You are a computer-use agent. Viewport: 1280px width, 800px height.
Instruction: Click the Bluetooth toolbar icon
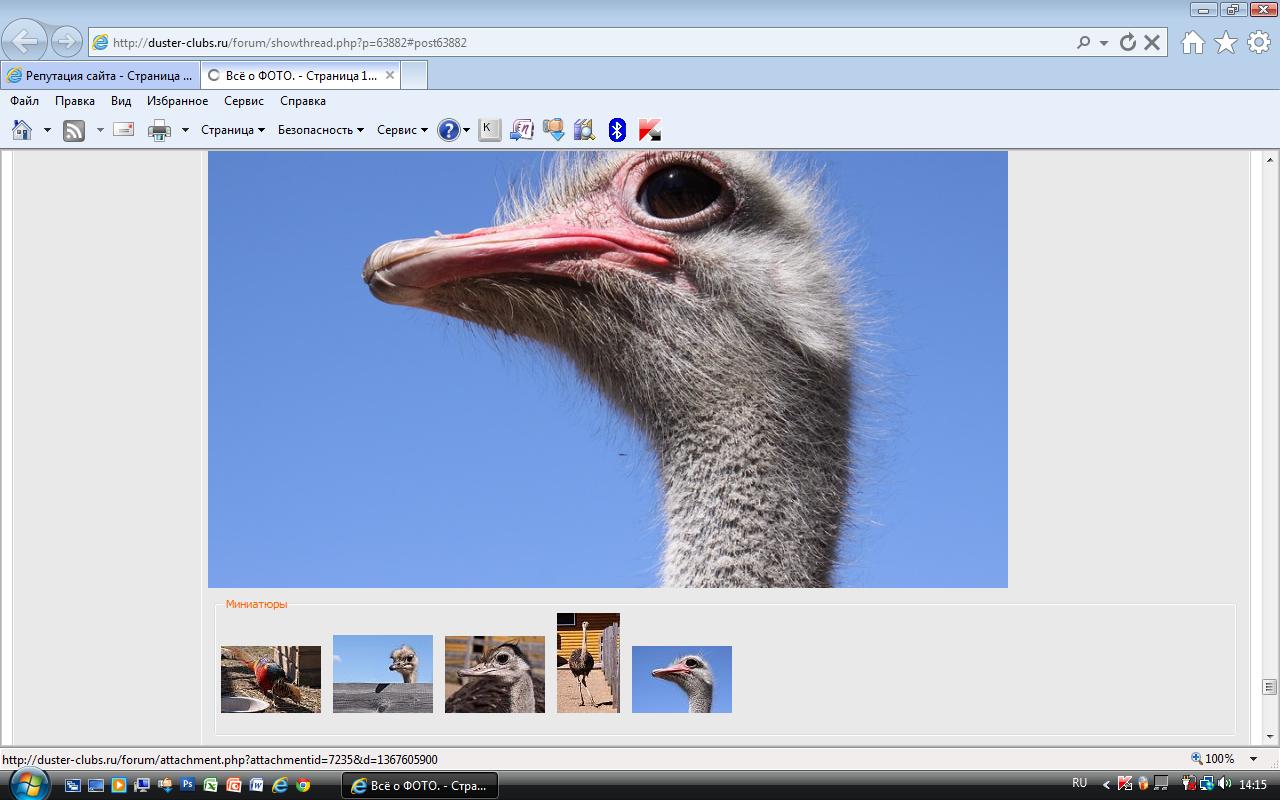[617, 130]
